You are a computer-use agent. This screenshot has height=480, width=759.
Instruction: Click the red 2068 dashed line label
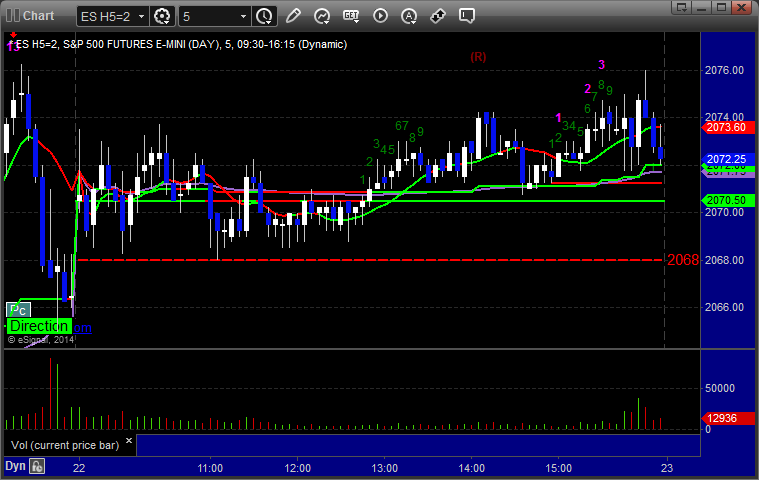[683, 260]
